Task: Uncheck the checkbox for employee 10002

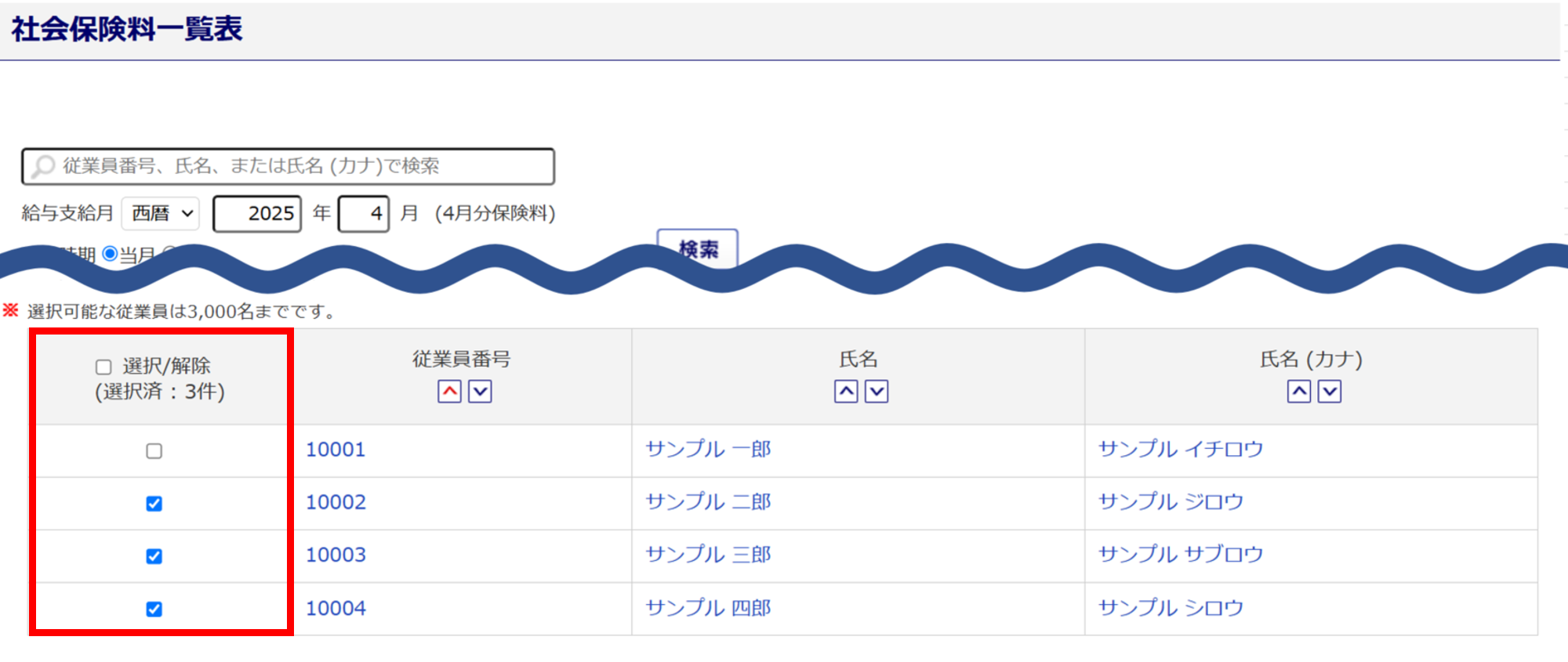Action: point(154,504)
